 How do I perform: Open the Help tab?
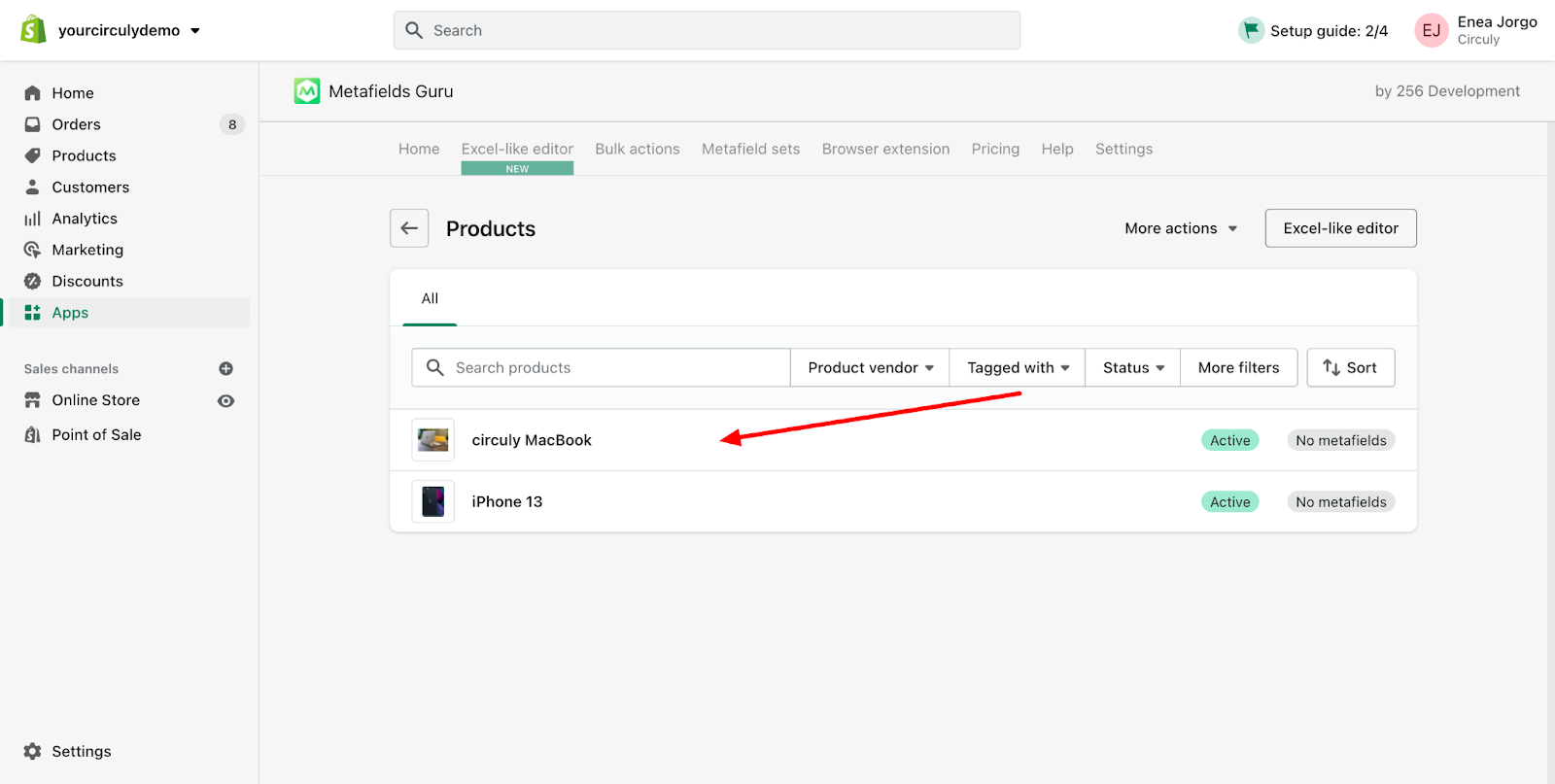tap(1057, 149)
